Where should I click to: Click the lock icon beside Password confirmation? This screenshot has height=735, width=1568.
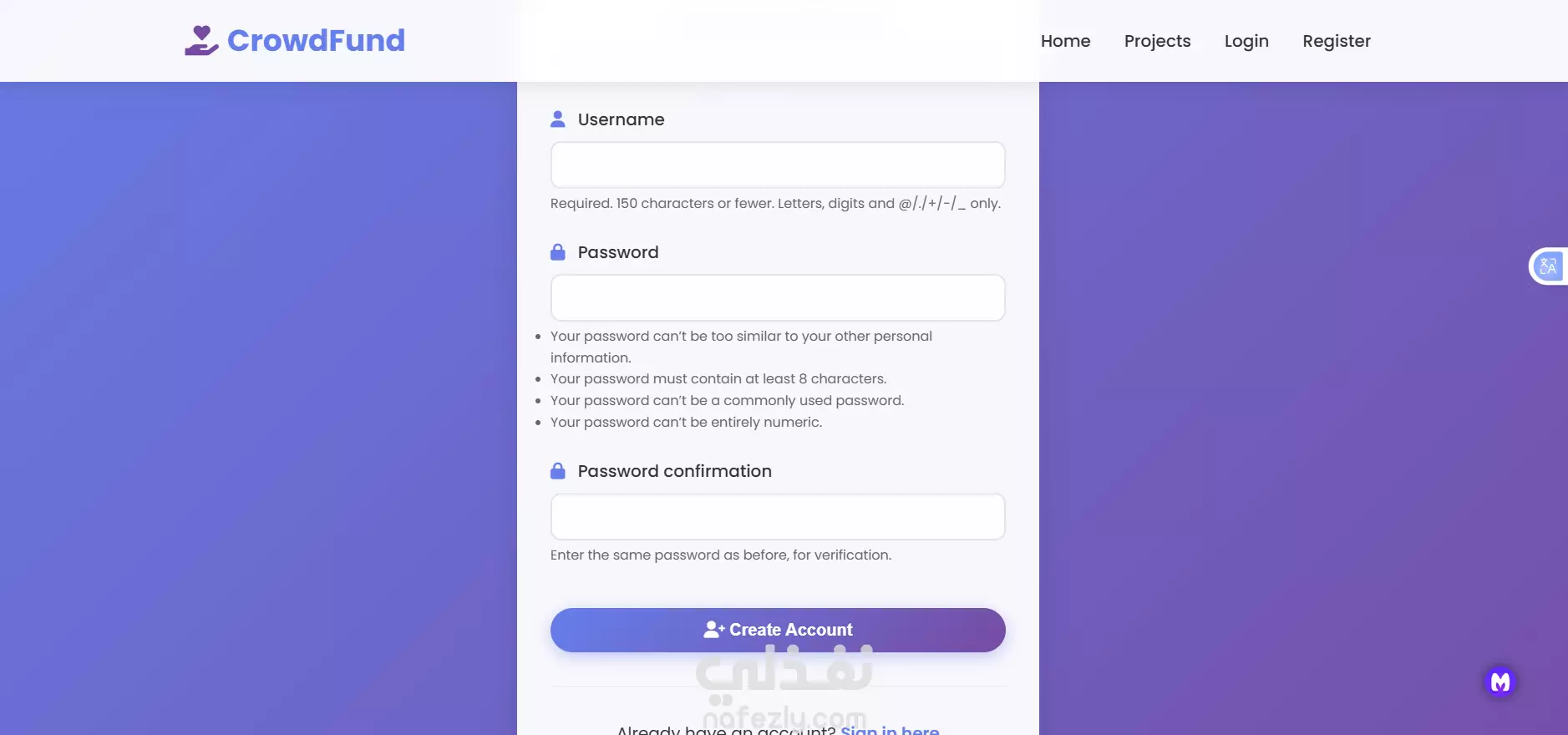[558, 471]
